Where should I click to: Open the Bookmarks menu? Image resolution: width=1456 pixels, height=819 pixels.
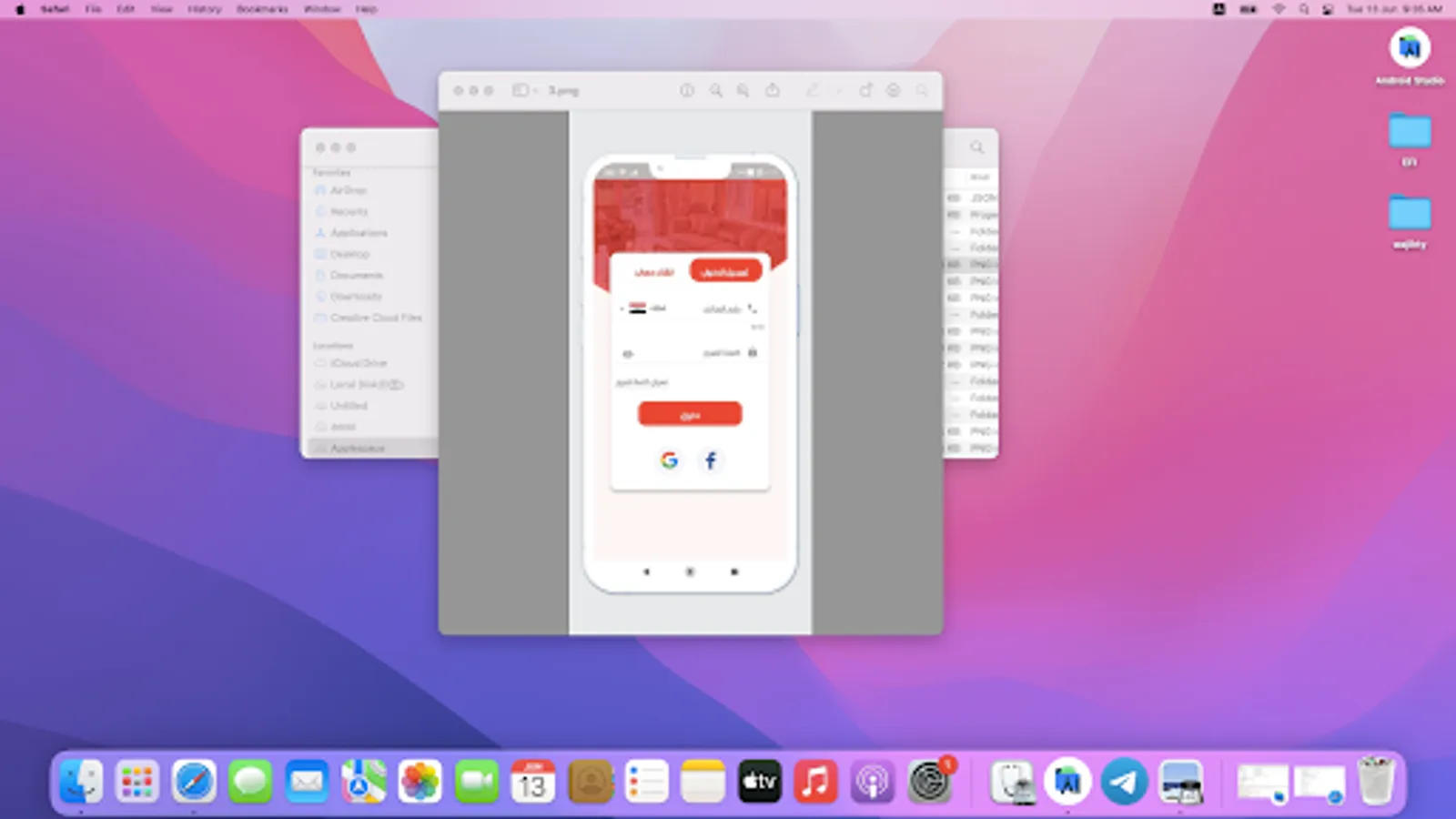point(262,9)
